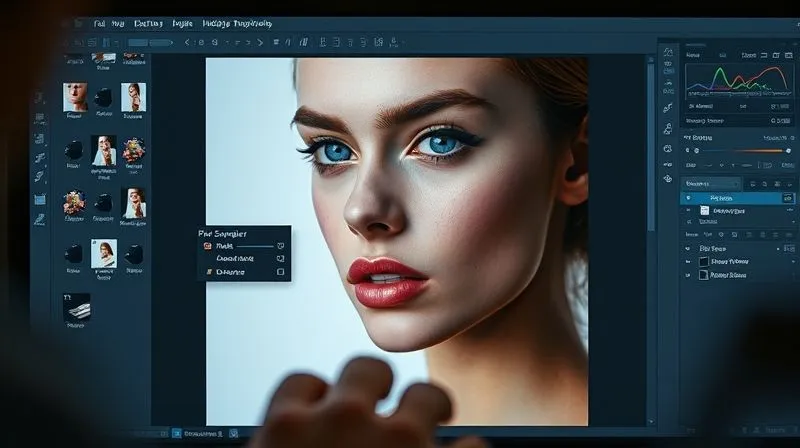This screenshot has height=448, width=800.
Task: Toggle the checkbox on Sampler popup's first row
Action: [x=280, y=246]
